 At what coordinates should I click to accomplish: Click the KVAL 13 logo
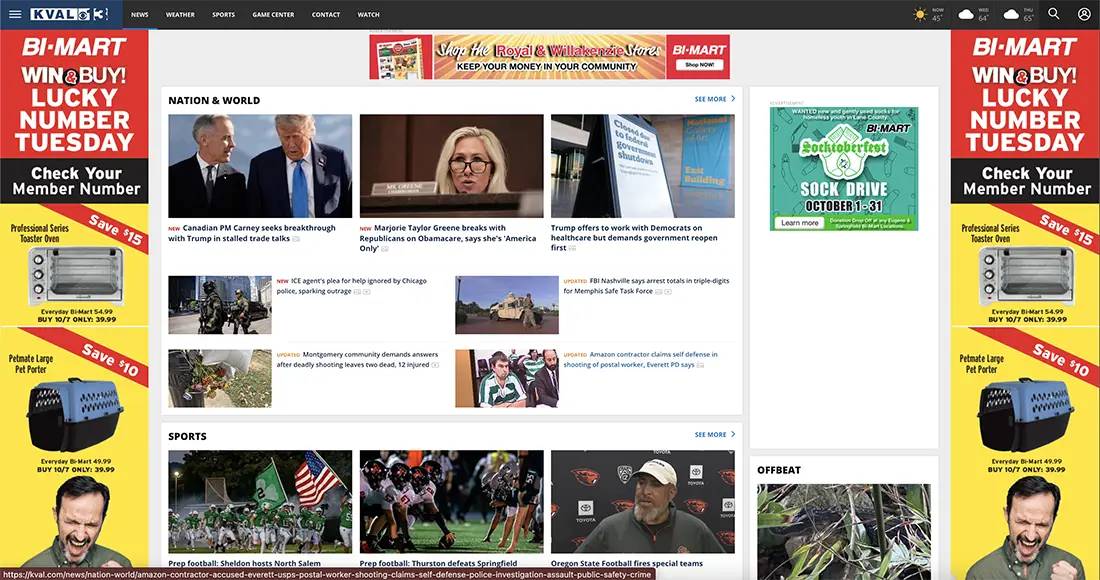(x=69, y=14)
